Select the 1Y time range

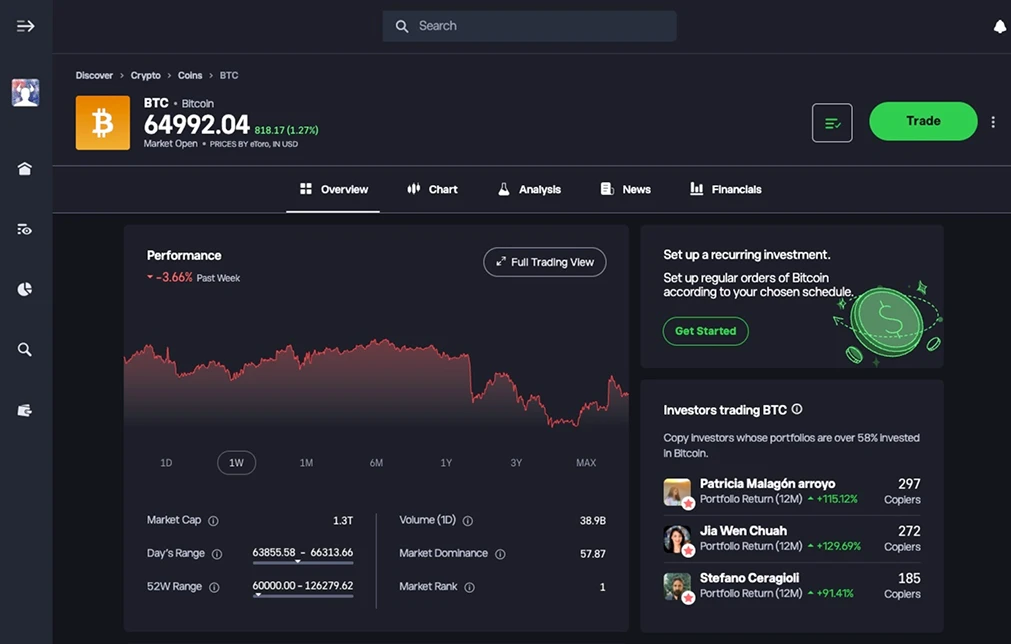(446, 462)
